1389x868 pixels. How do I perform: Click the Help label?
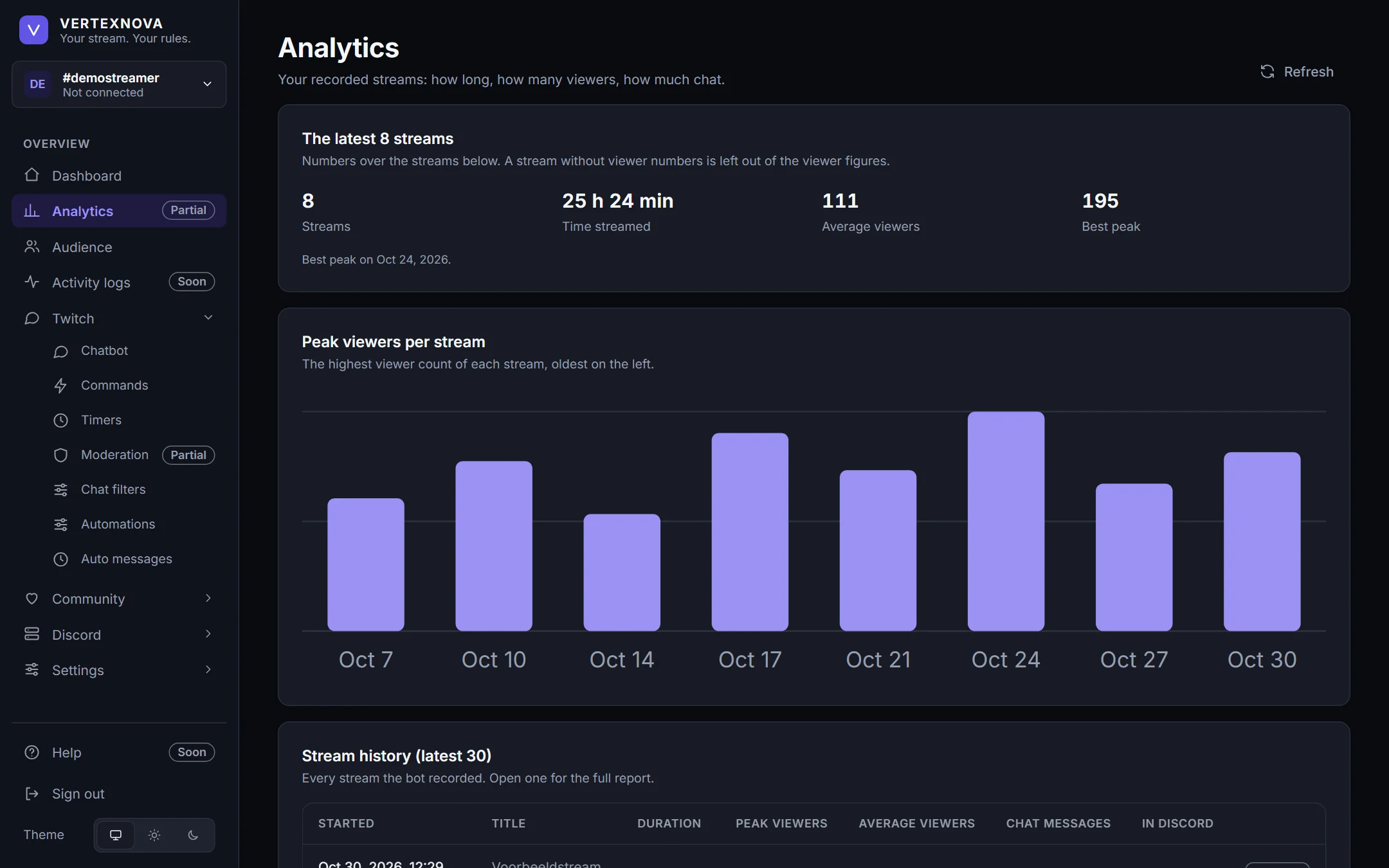pos(66,752)
